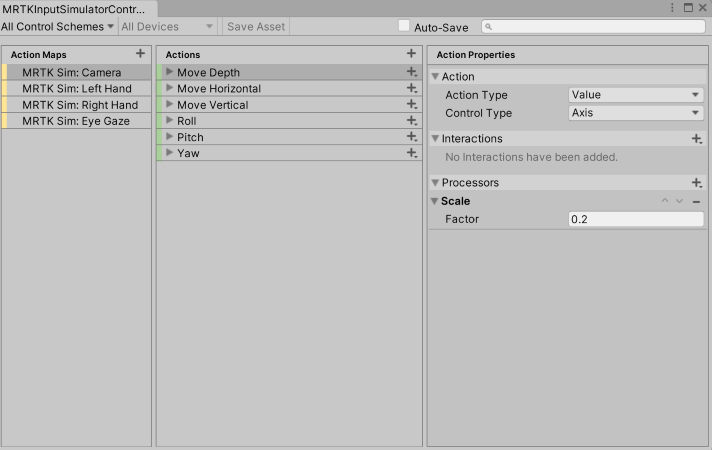The image size is (712, 450).
Task: Open the Control Type Axis dropdown
Action: pos(636,113)
